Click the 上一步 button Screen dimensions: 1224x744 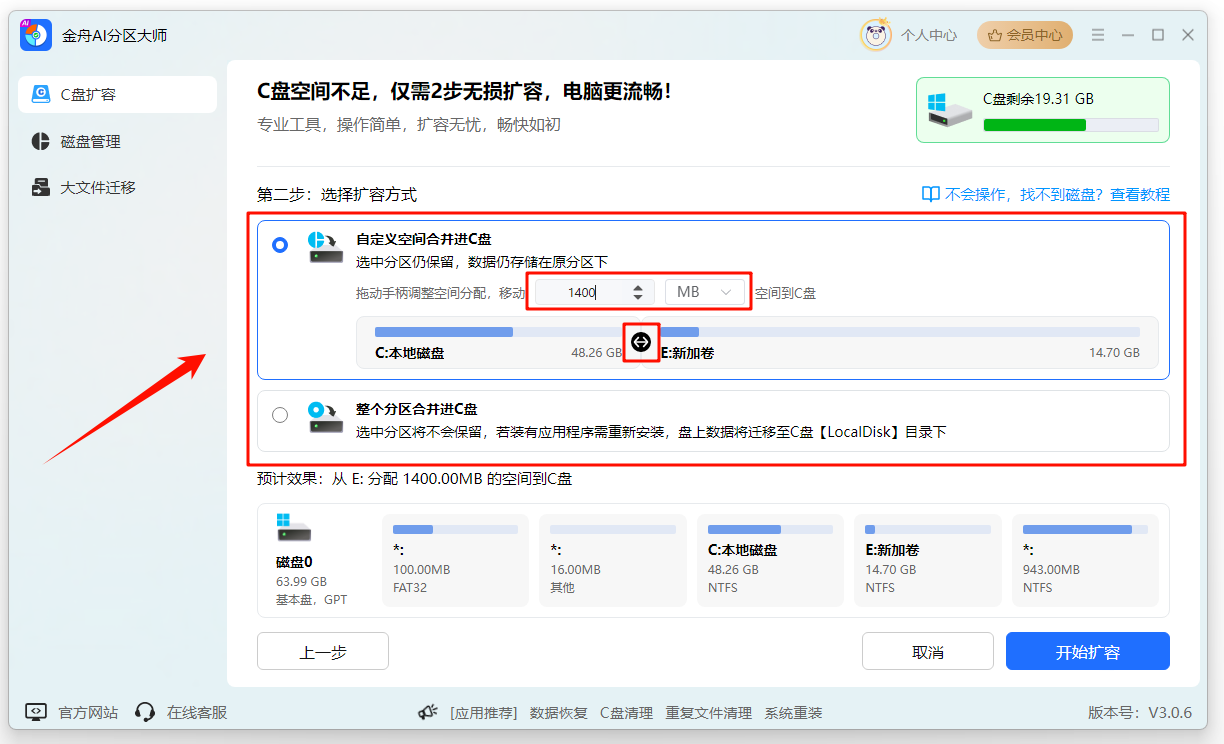click(x=322, y=651)
